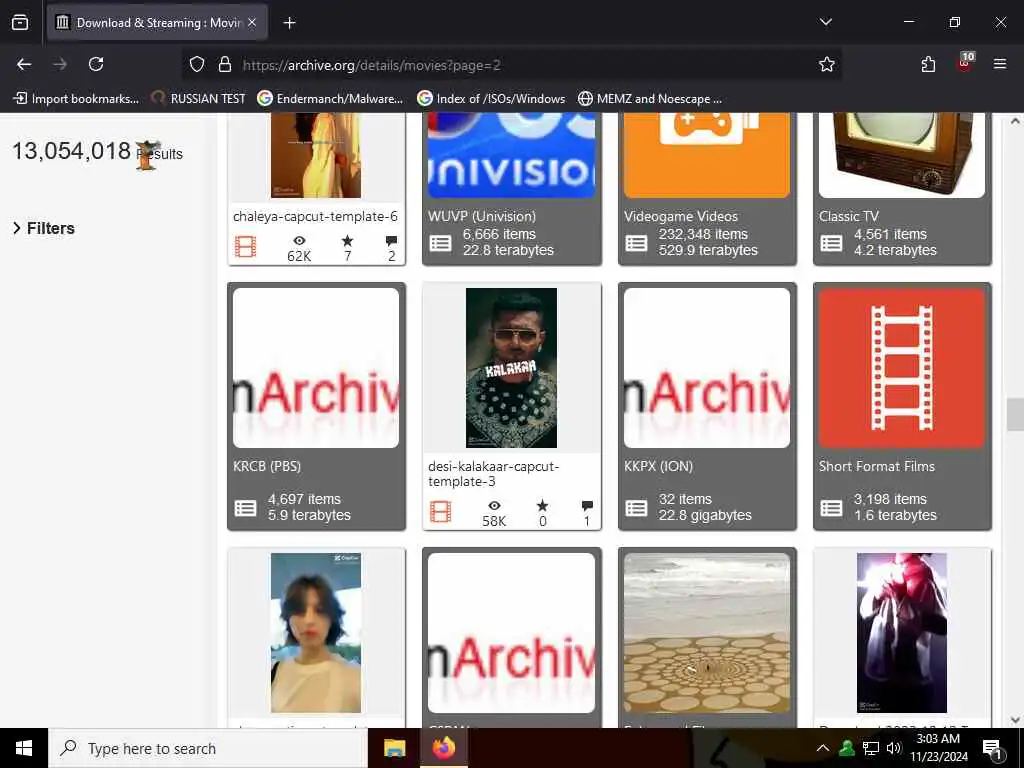
Task: Open Import bookmarks toolbar item
Action: pyautogui.click(x=76, y=99)
